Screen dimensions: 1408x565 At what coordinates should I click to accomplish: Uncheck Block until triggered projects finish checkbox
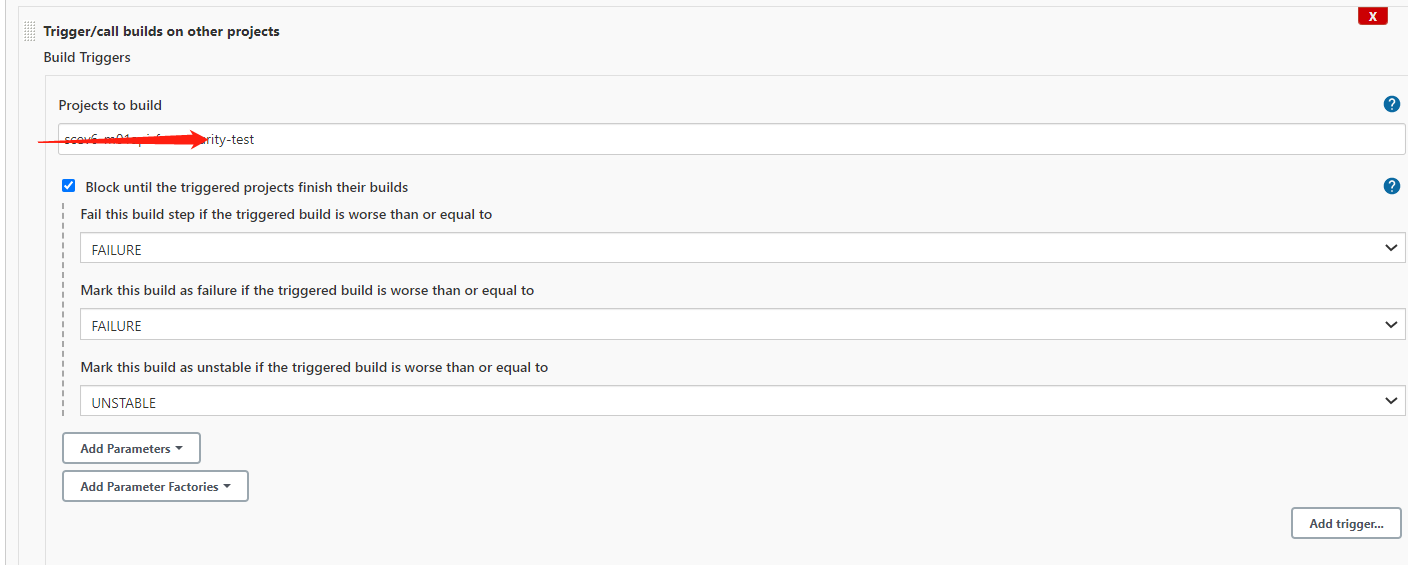(x=68, y=186)
